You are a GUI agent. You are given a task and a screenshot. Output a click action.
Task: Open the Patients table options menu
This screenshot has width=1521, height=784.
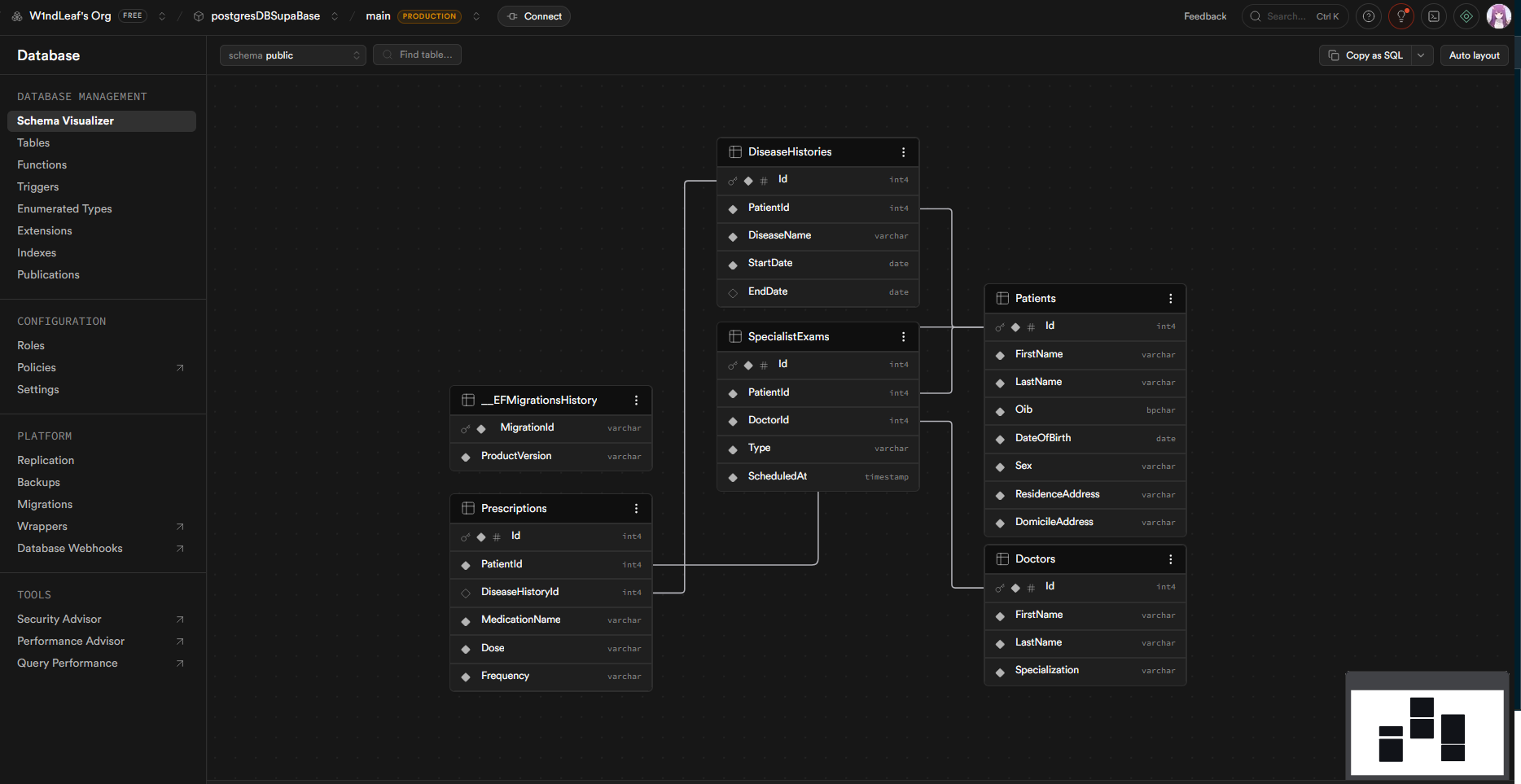click(1171, 299)
